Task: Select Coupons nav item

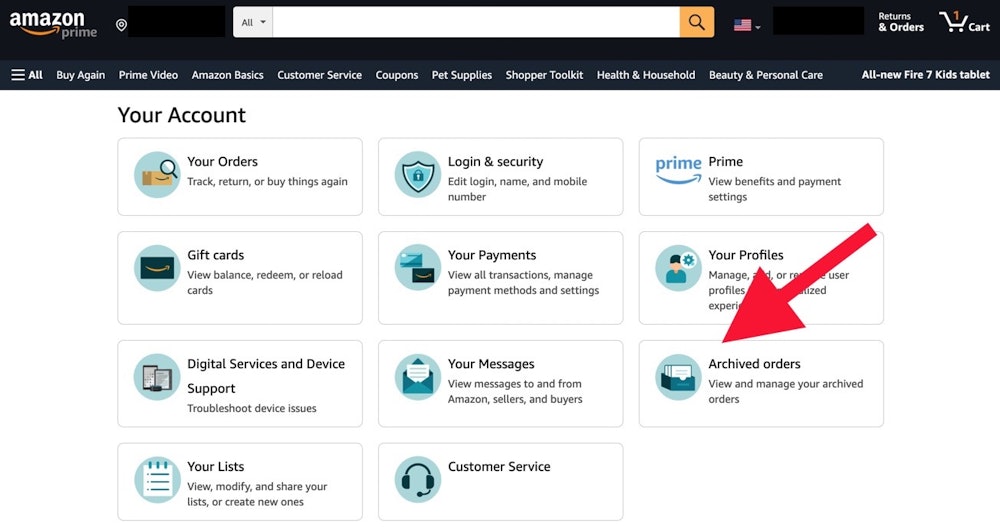Action: [397, 75]
